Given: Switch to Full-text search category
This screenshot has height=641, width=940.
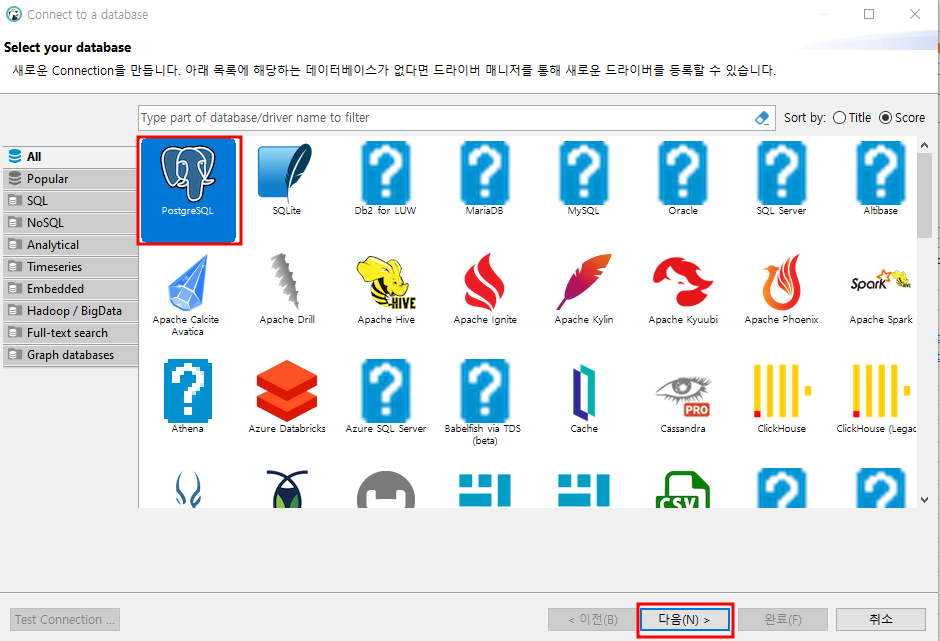Looking at the screenshot, I should [x=70, y=333].
